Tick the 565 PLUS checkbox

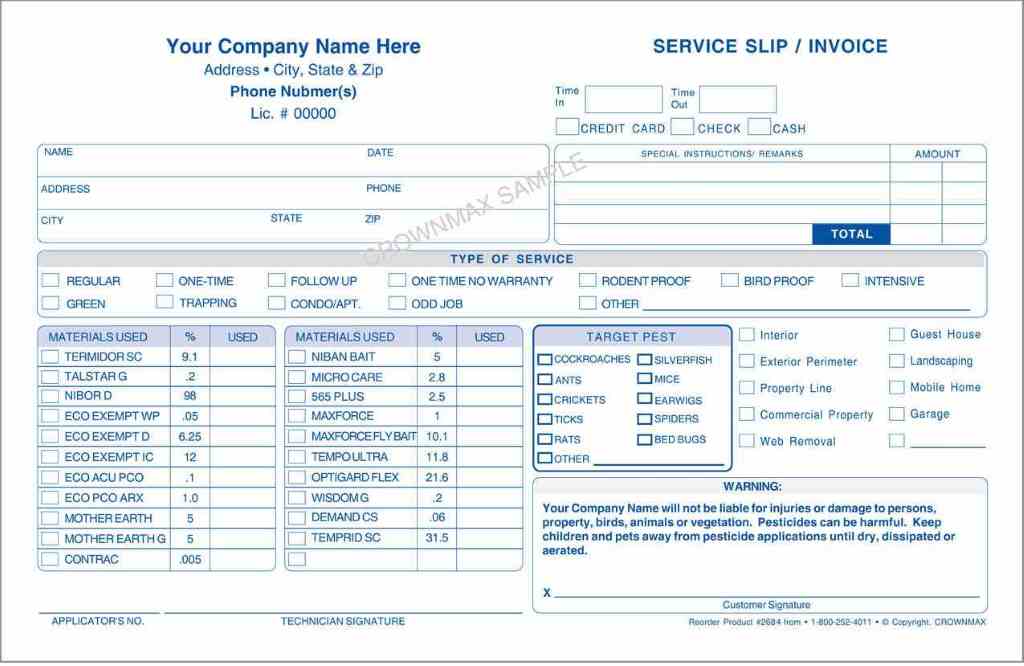[296, 396]
